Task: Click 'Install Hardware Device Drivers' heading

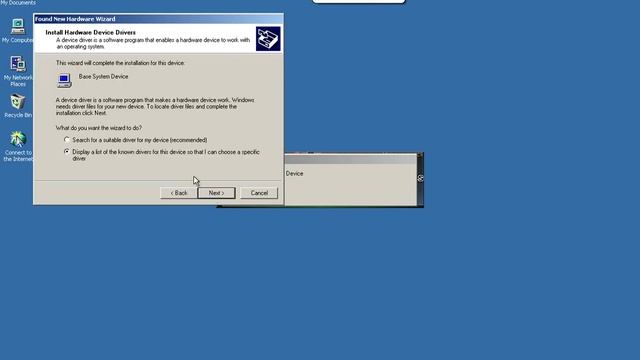Action: point(91,32)
